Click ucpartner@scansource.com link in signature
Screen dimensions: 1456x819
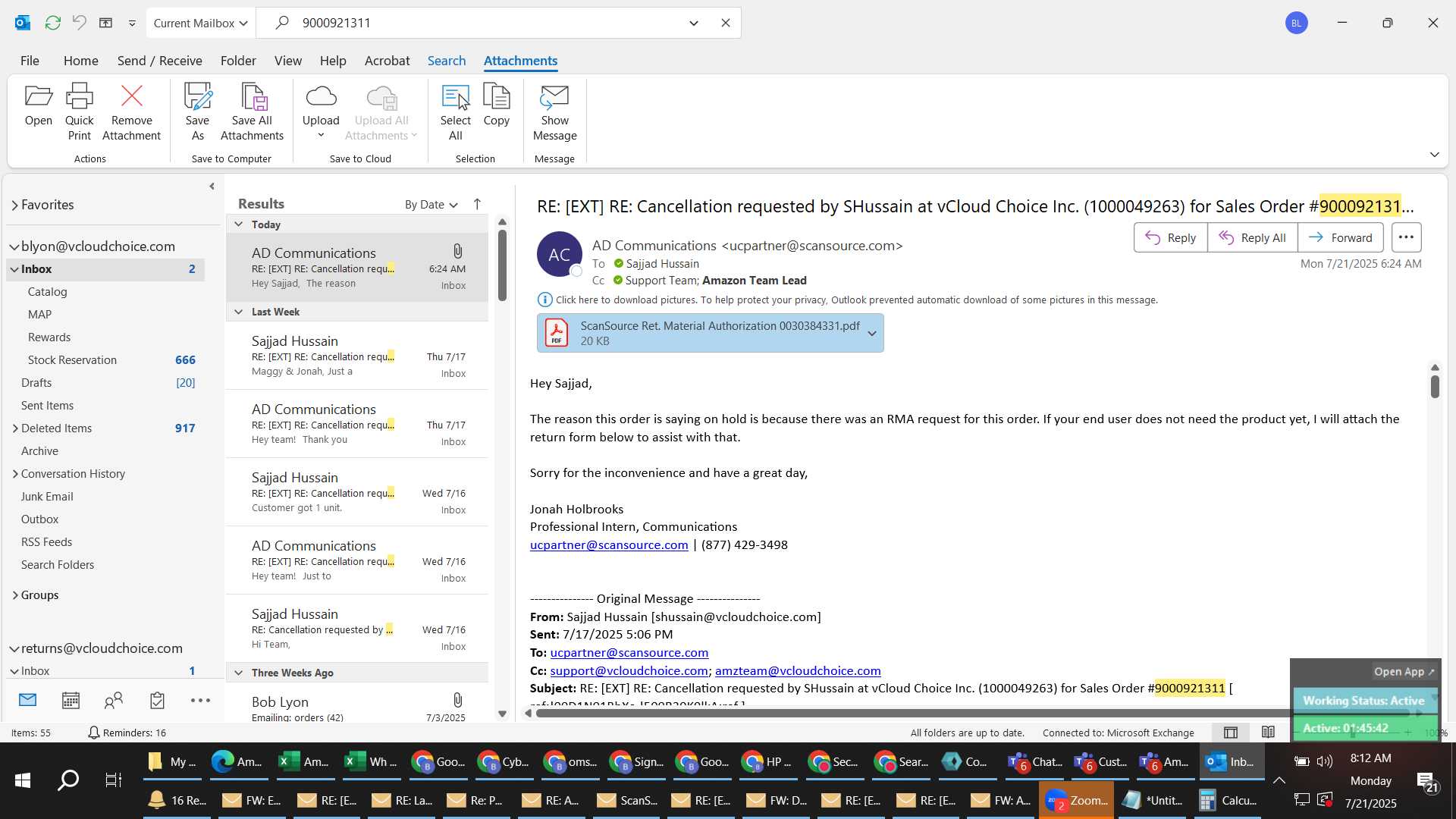click(609, 545)
